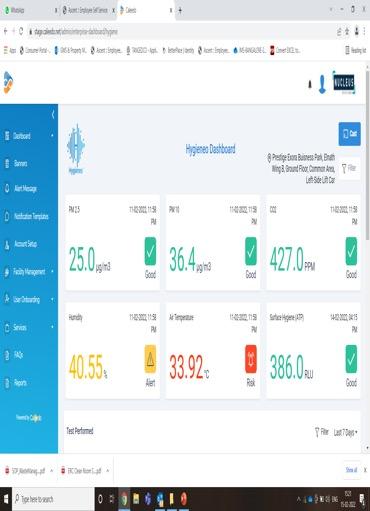This screenshot has width=370, height=511.
Task: Switch to the WhatsApp browser tab
Action: tap(30, 10)
